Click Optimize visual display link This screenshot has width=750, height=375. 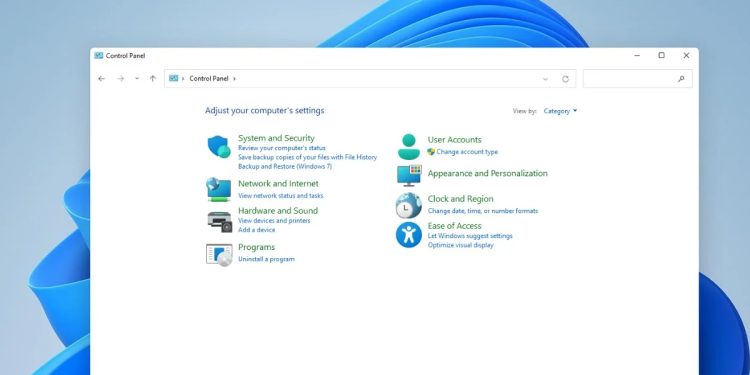point(461,245)
